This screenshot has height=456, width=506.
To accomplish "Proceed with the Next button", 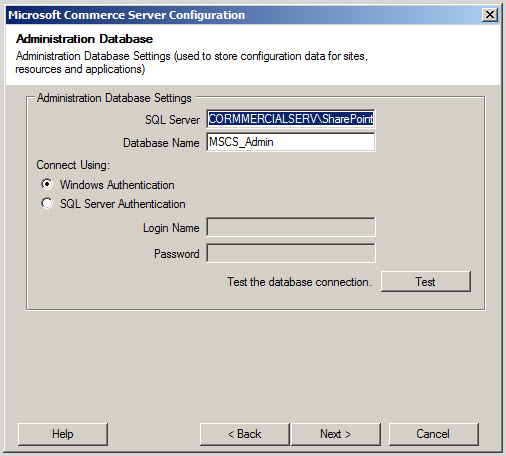I will 336,434.
